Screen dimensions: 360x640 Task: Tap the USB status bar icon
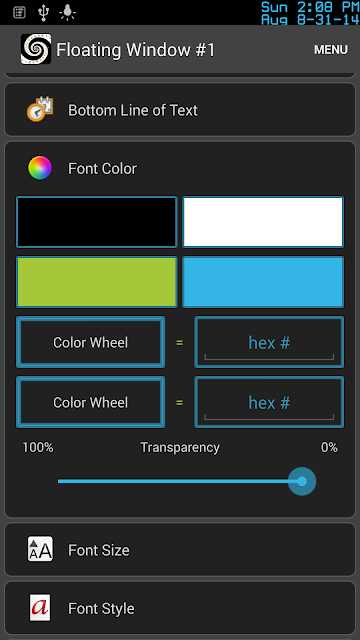pyautogui.click(x=43, y=12)
